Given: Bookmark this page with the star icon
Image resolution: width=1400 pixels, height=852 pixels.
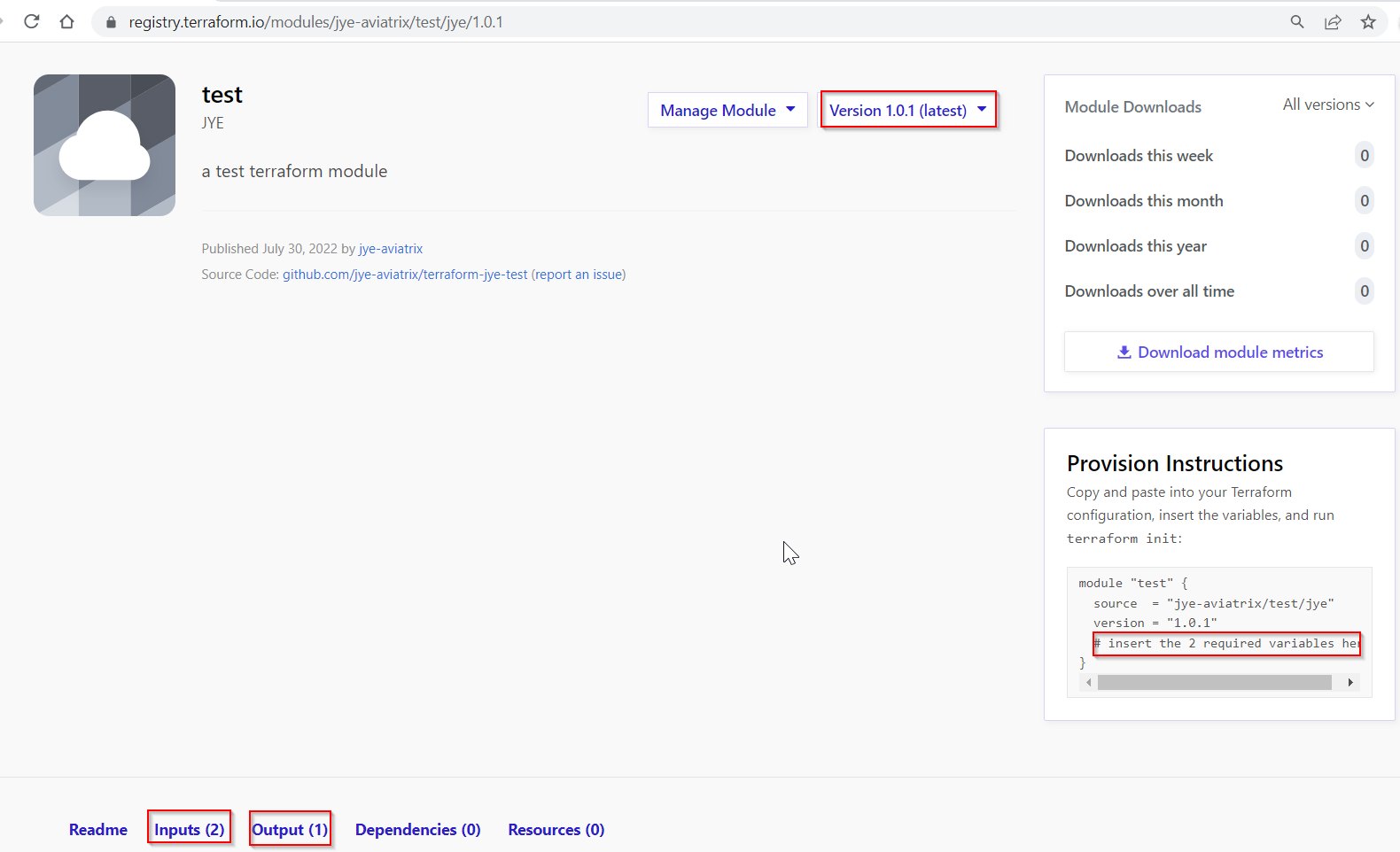Looking at the screenshot, I should [1368, 22].
